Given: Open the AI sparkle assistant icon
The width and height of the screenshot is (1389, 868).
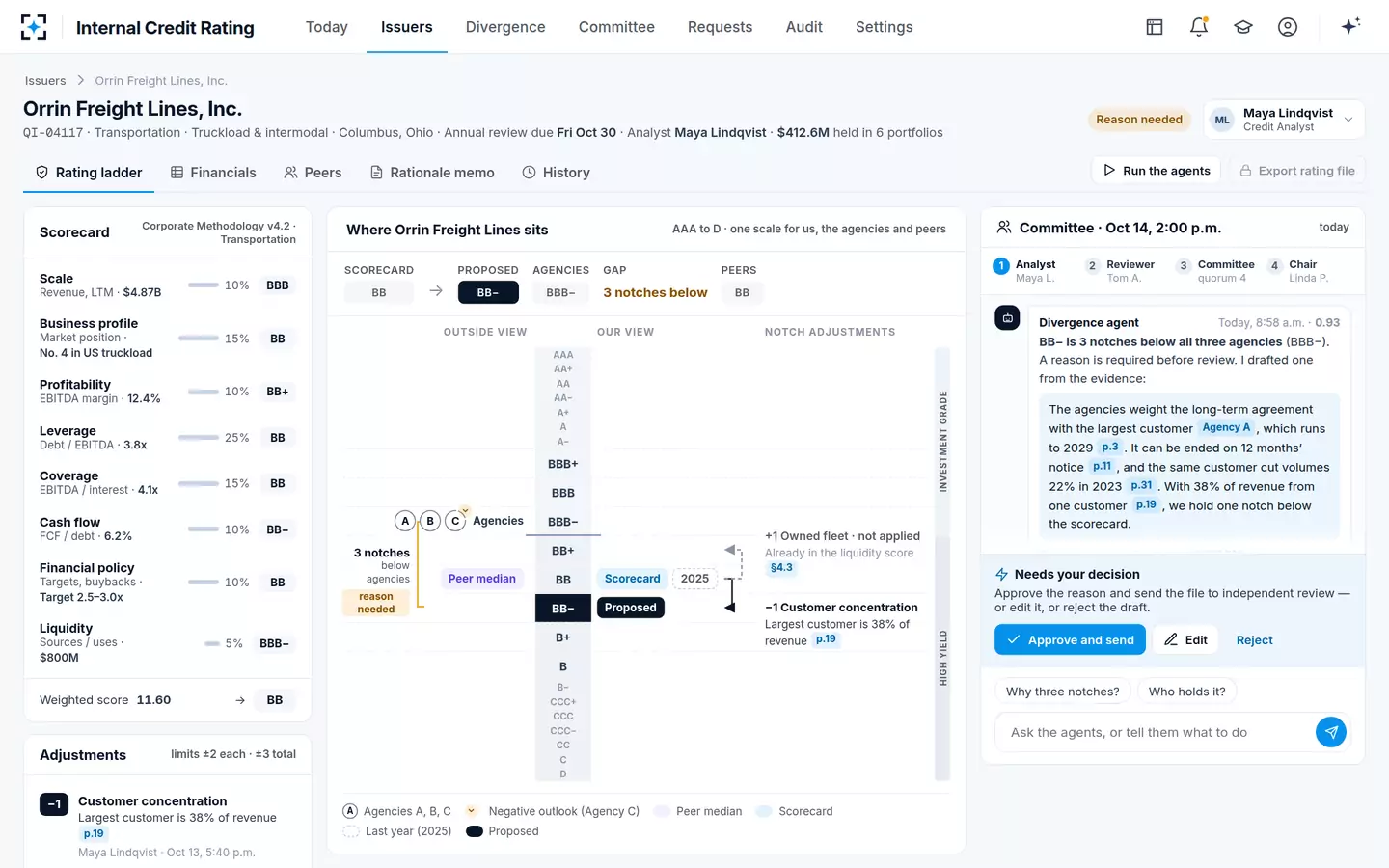Looking at the screenshot, I should pos(1350,26).
